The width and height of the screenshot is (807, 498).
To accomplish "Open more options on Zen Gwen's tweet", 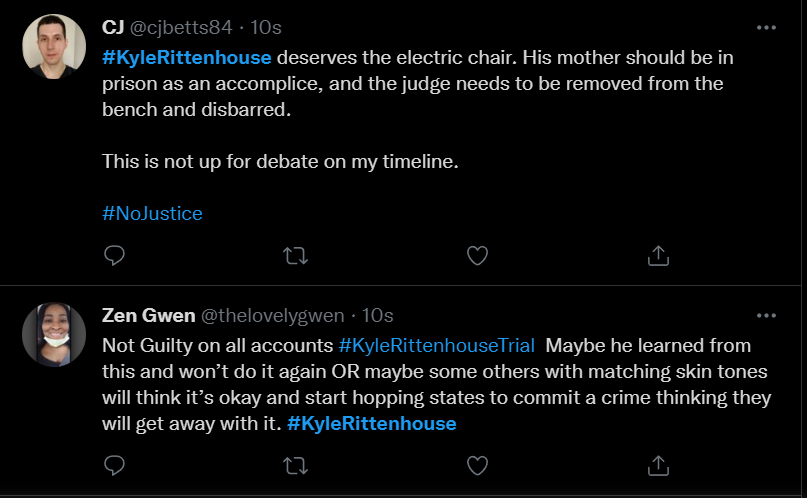I will (766, 316).
